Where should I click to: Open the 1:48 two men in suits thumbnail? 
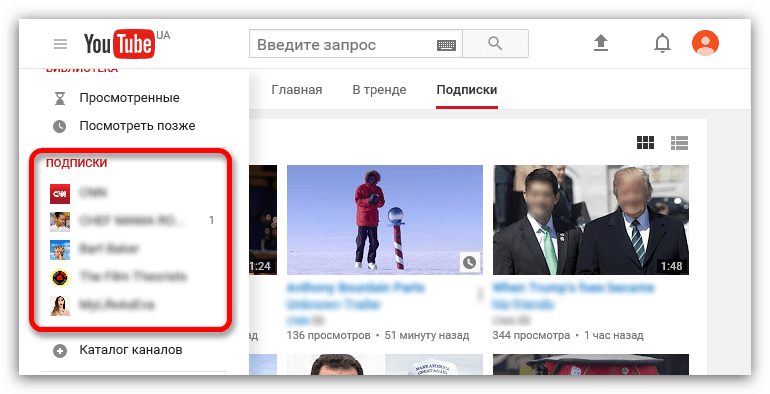591,220
